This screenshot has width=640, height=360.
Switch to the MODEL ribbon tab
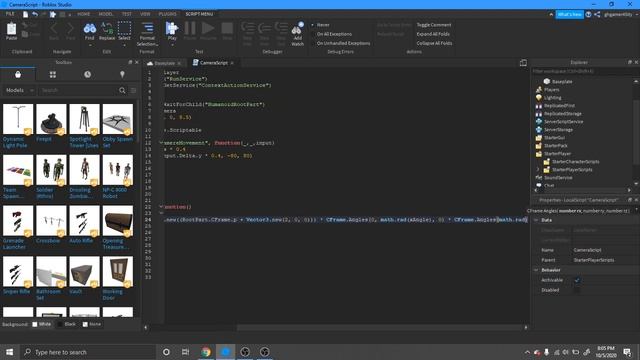105,14
